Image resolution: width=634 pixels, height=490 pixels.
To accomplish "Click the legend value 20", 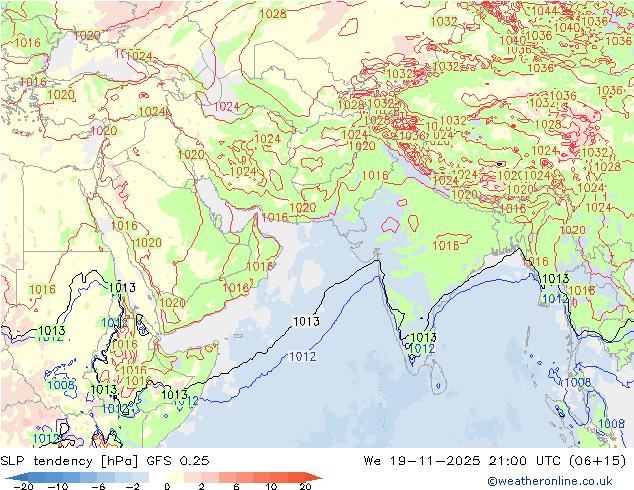I will coord(305,486).
